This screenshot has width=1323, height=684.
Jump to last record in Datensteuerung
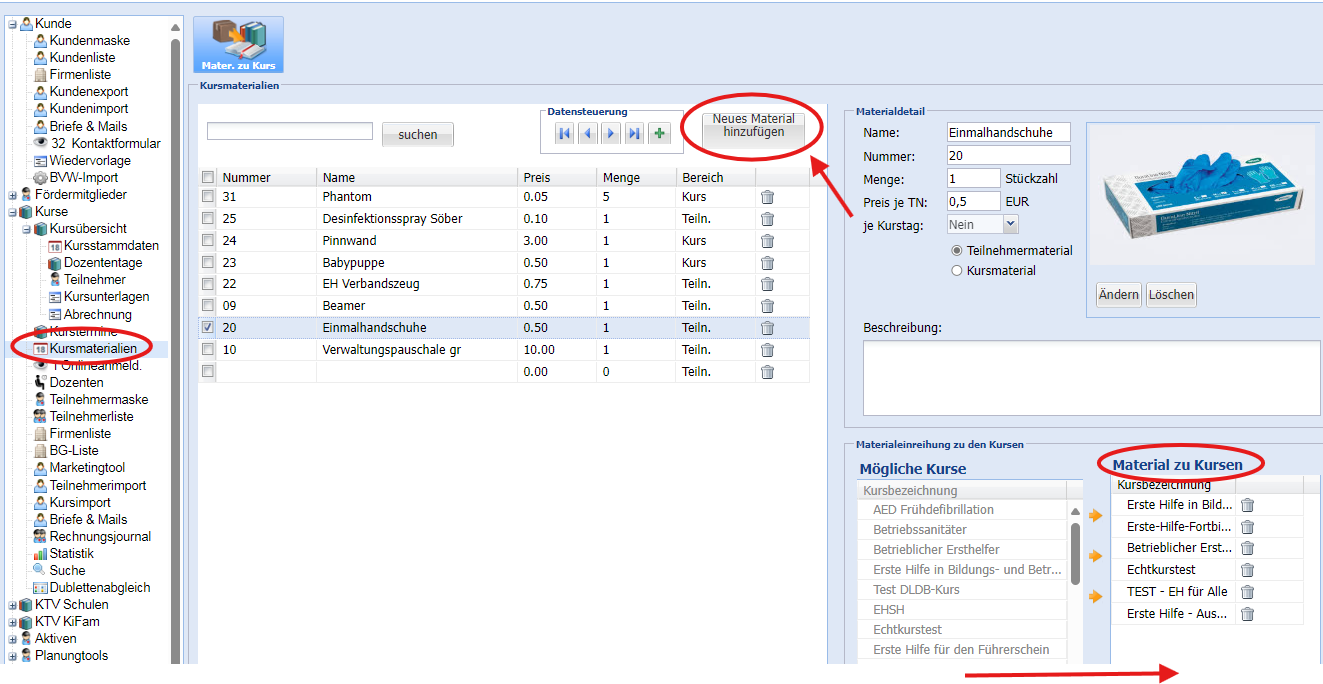pos(635,133)
